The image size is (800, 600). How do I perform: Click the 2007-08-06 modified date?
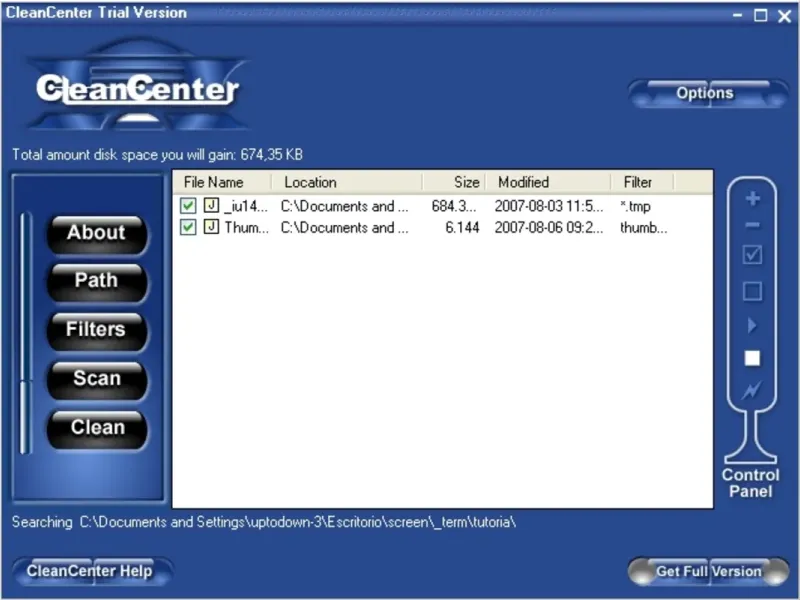(x=548, y=228)
